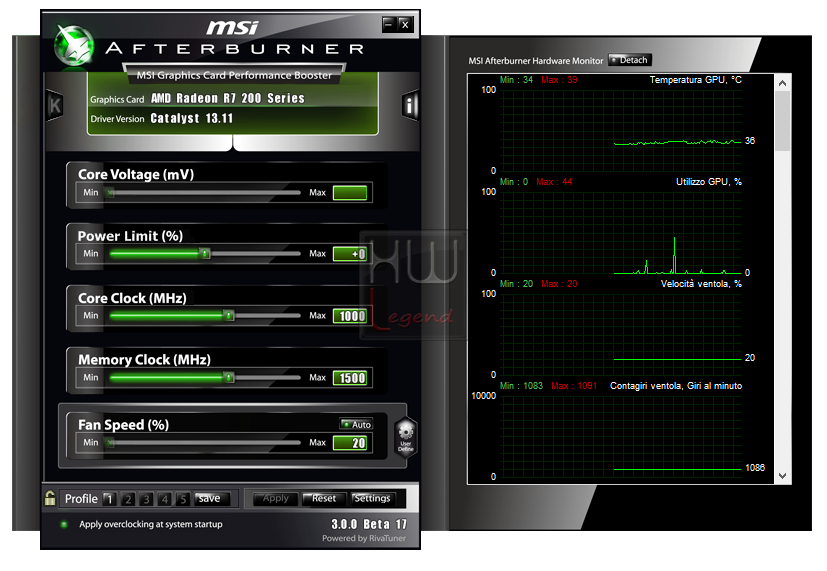Detach the Hardware Monitor panel
This screenshot has height=571, width=827.
click(630, 60)
